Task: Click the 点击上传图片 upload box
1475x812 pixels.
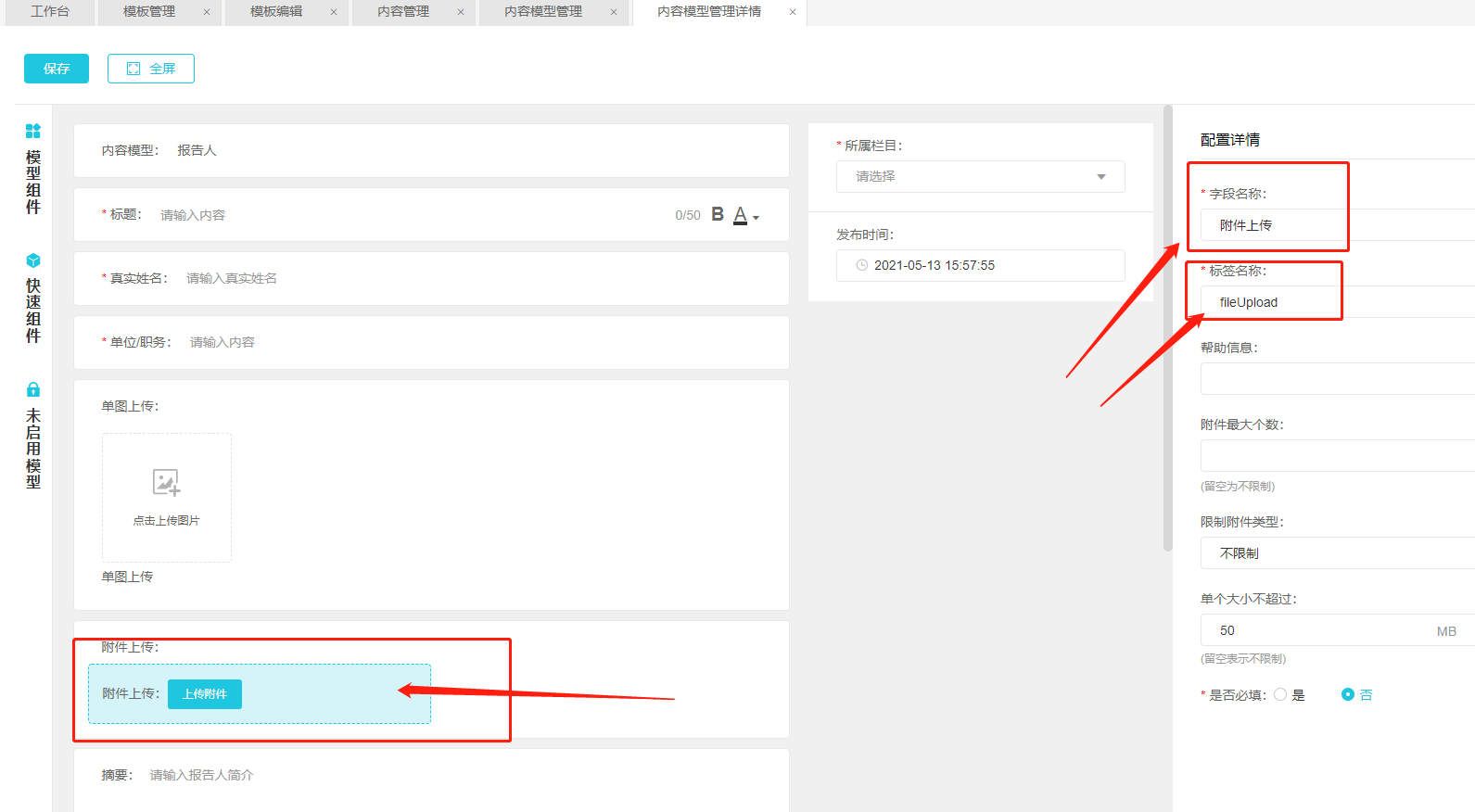Action: tap(167, 498)
